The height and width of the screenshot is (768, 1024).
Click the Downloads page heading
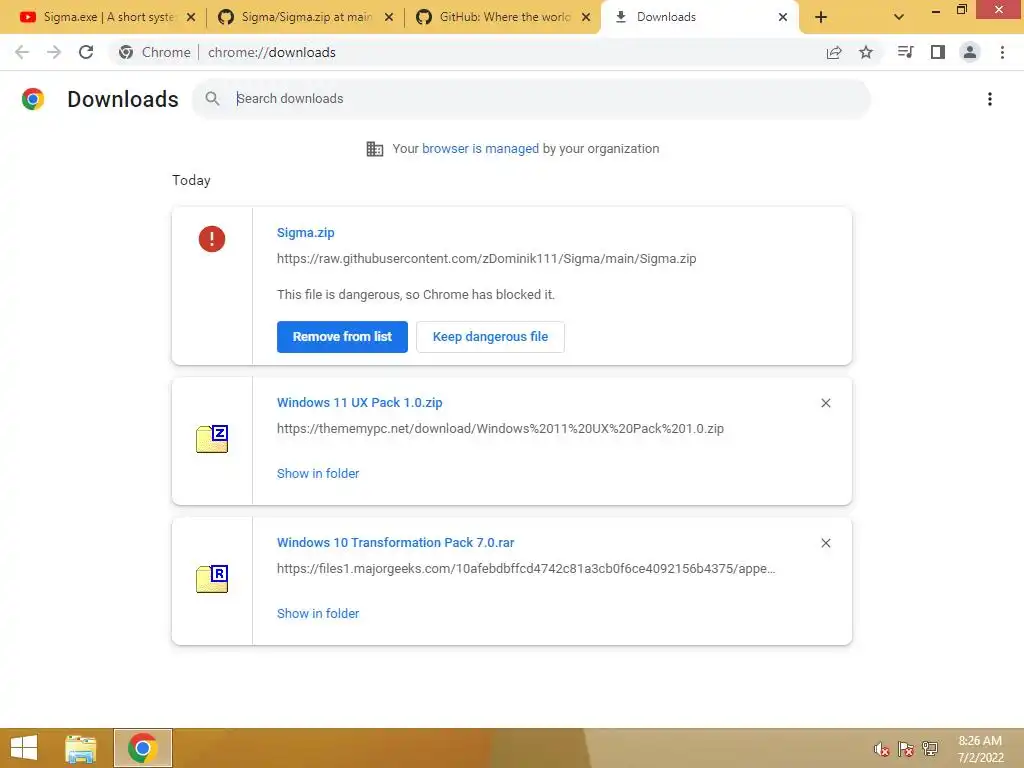(123, 99)
